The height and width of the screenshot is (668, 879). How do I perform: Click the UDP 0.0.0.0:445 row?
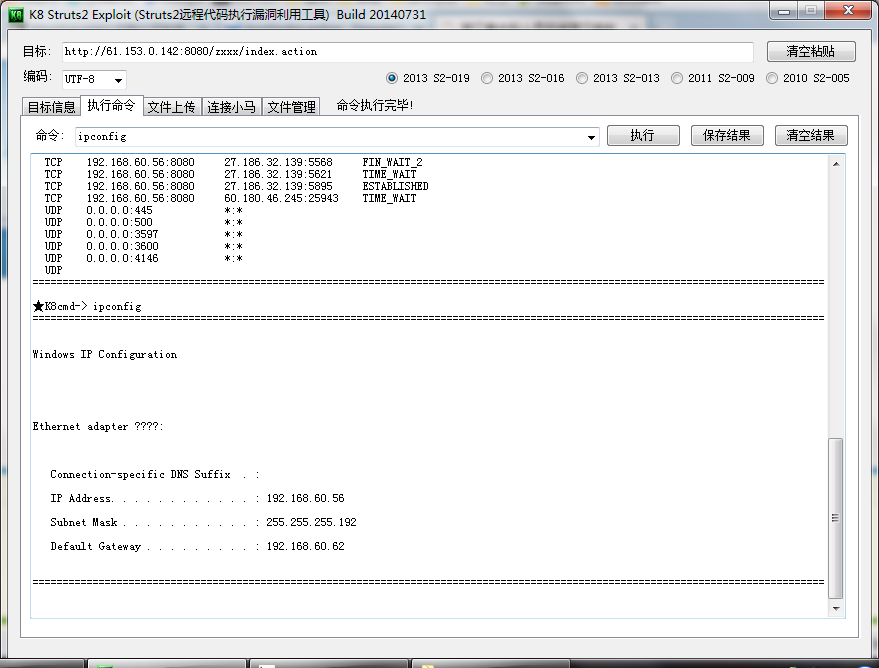tap(144, 211)
